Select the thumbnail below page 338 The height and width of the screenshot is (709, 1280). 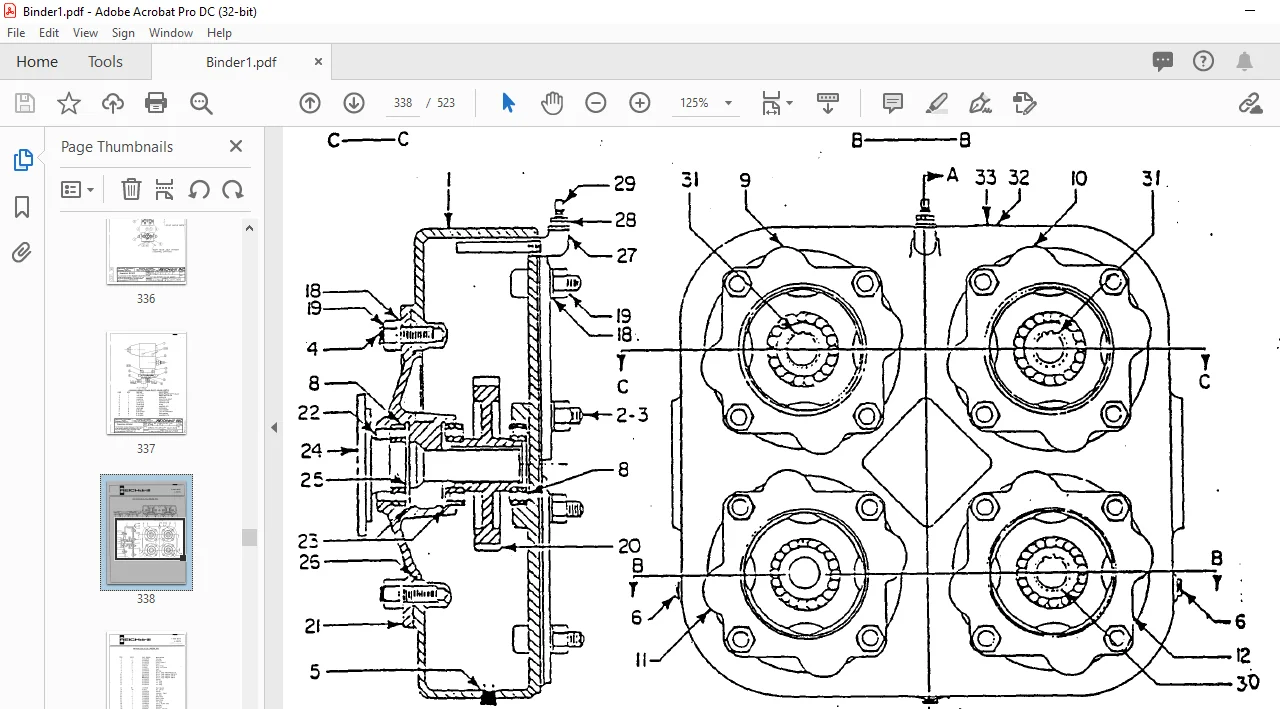click(x=146, y=670)
